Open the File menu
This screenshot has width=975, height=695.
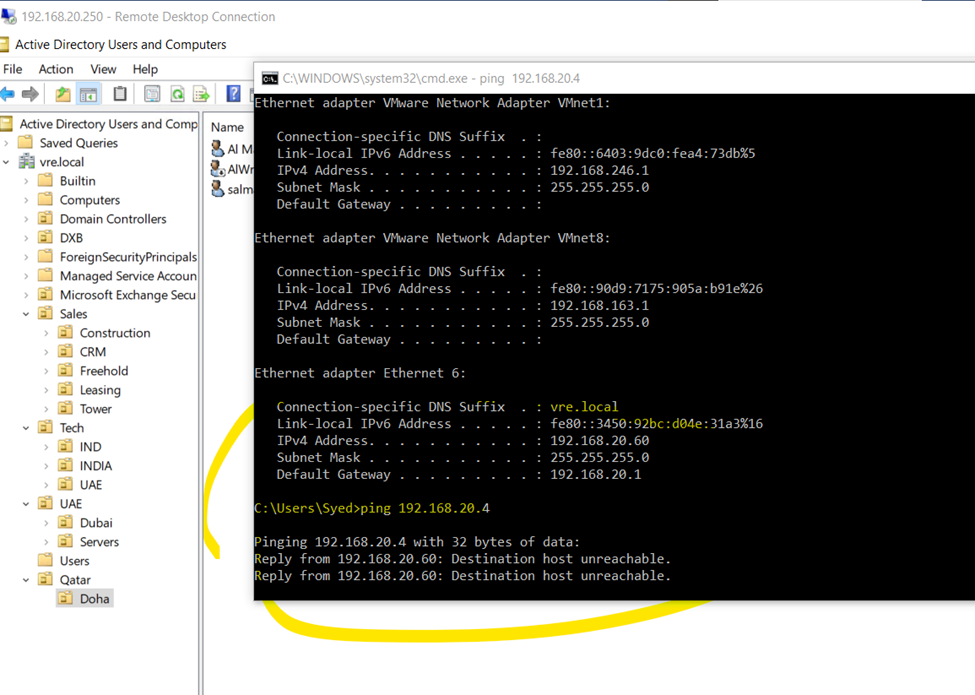(13, 69)
